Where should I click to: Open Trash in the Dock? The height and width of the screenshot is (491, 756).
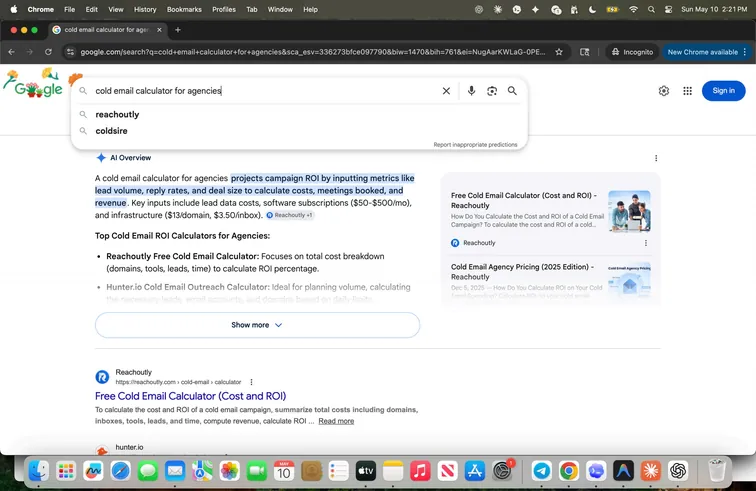[717, 471]
